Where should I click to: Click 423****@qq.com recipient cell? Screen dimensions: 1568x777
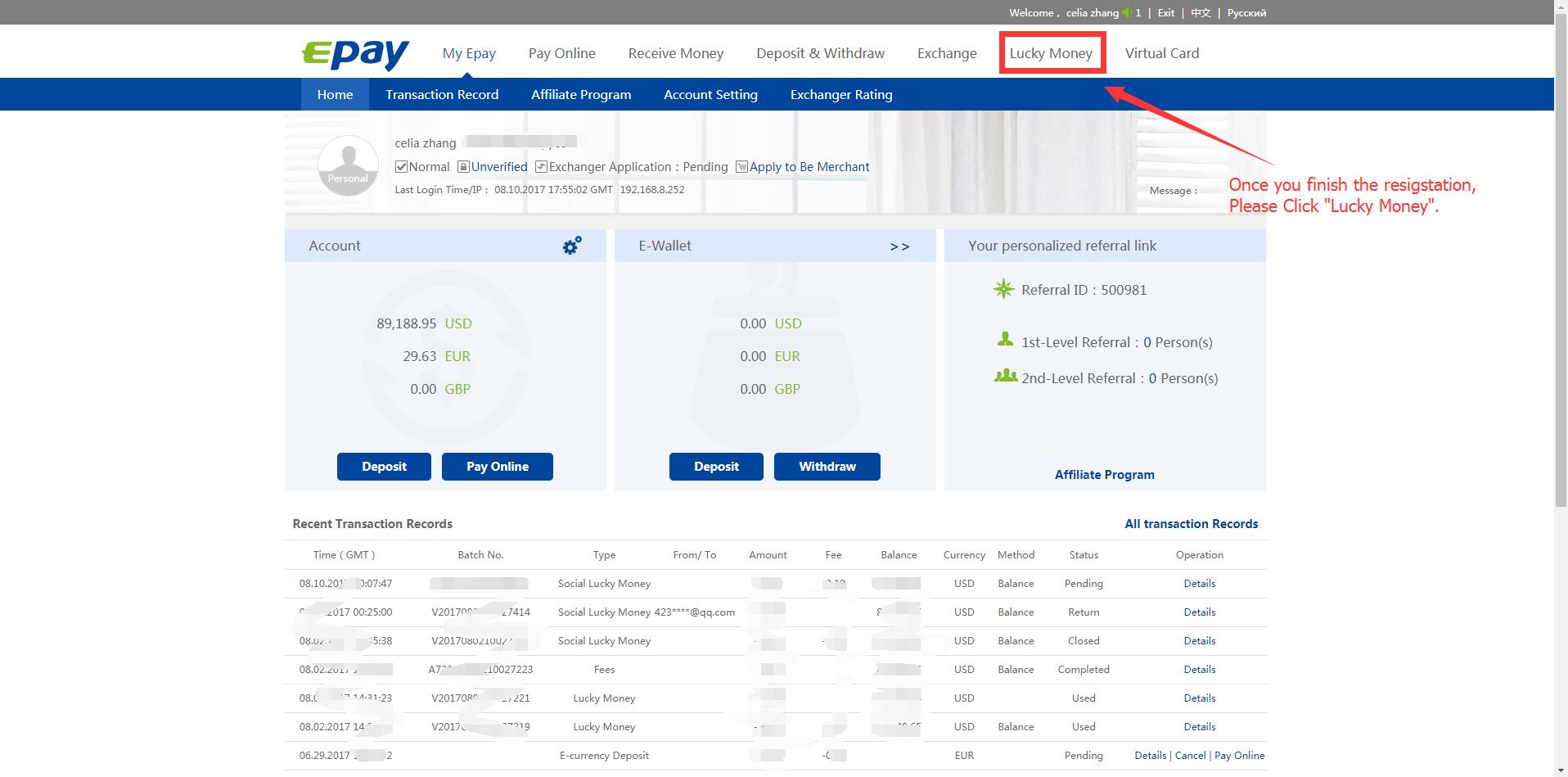[694, 612]
